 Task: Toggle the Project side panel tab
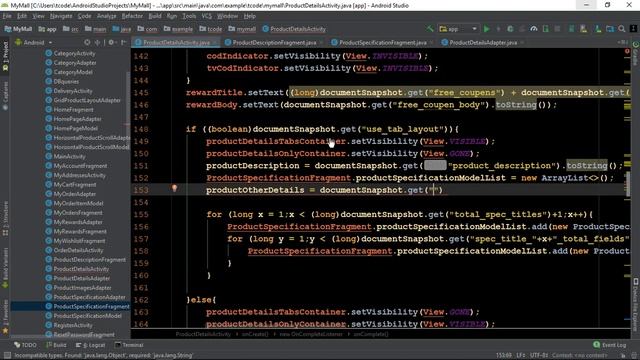[5, 55]
